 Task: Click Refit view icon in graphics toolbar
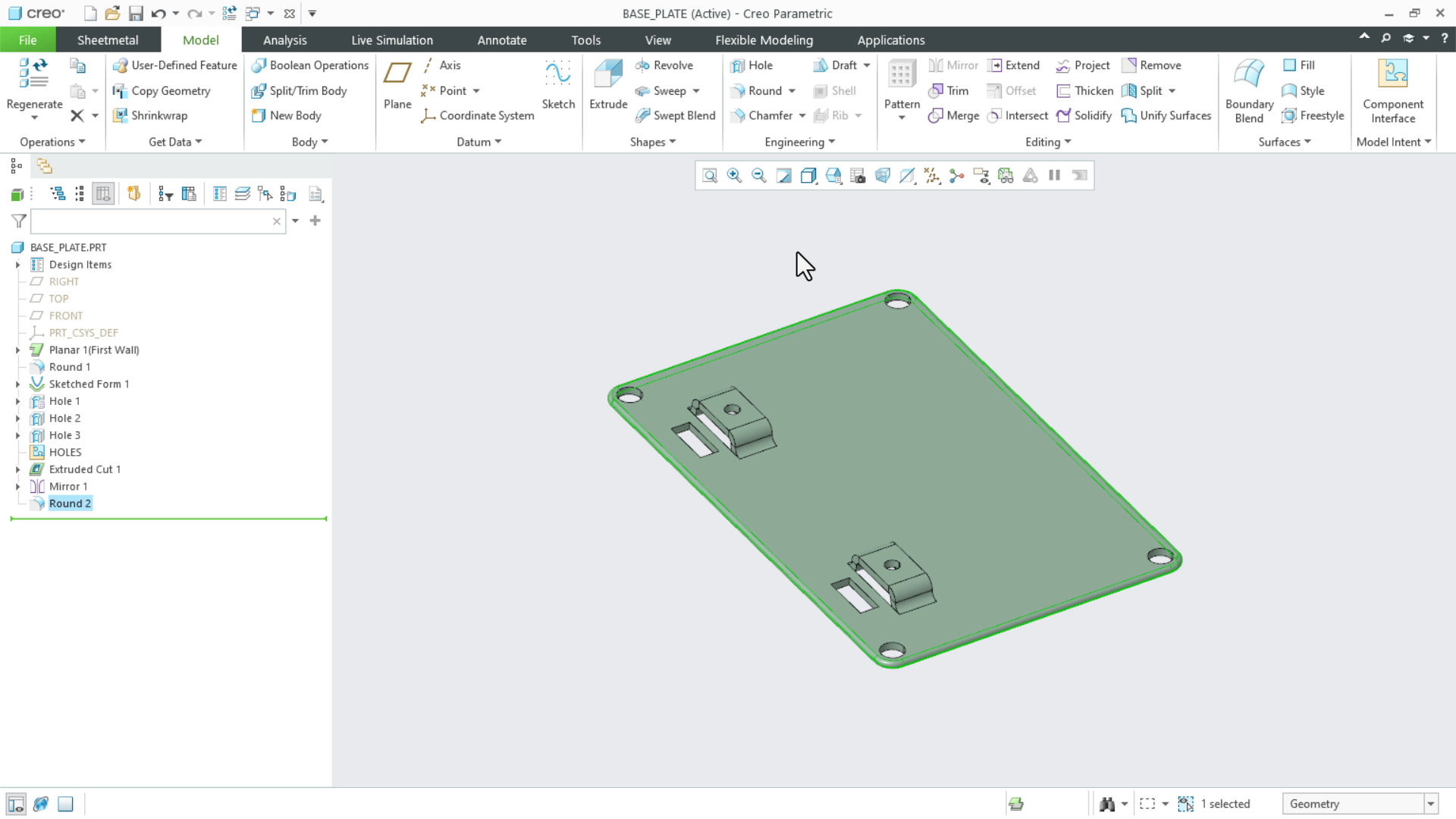(710, 176)
